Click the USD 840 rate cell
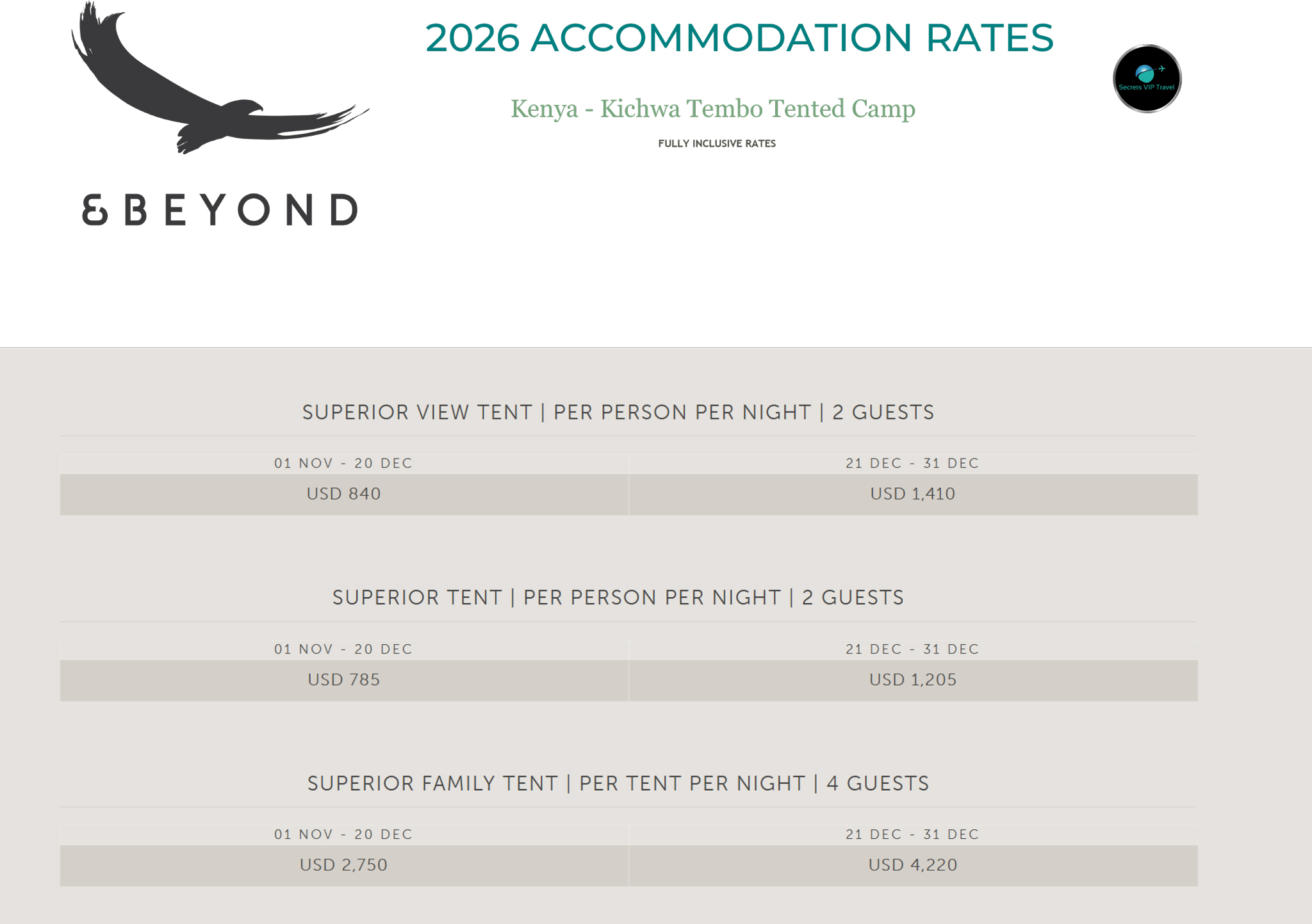This screenshot has width=1312, height=924. (x=343, y=494)
